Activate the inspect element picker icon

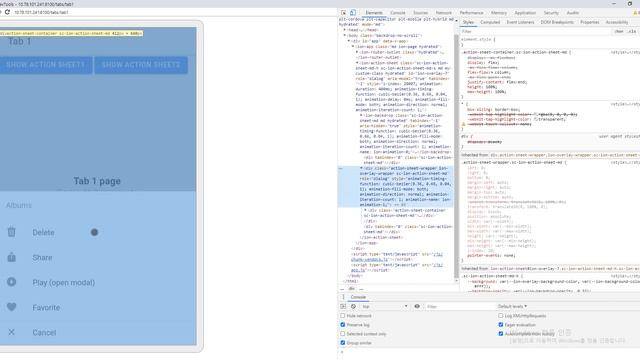(x=344, y=13)
